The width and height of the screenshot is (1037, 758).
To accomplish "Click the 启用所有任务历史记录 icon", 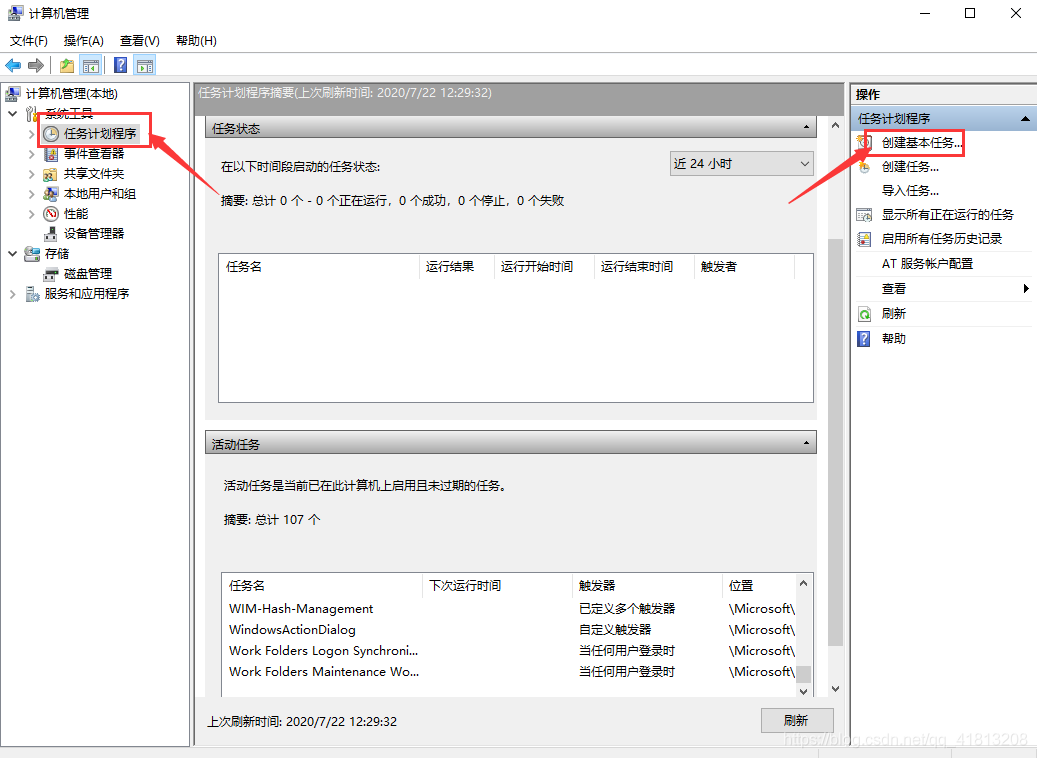I will tap(864, 239).
